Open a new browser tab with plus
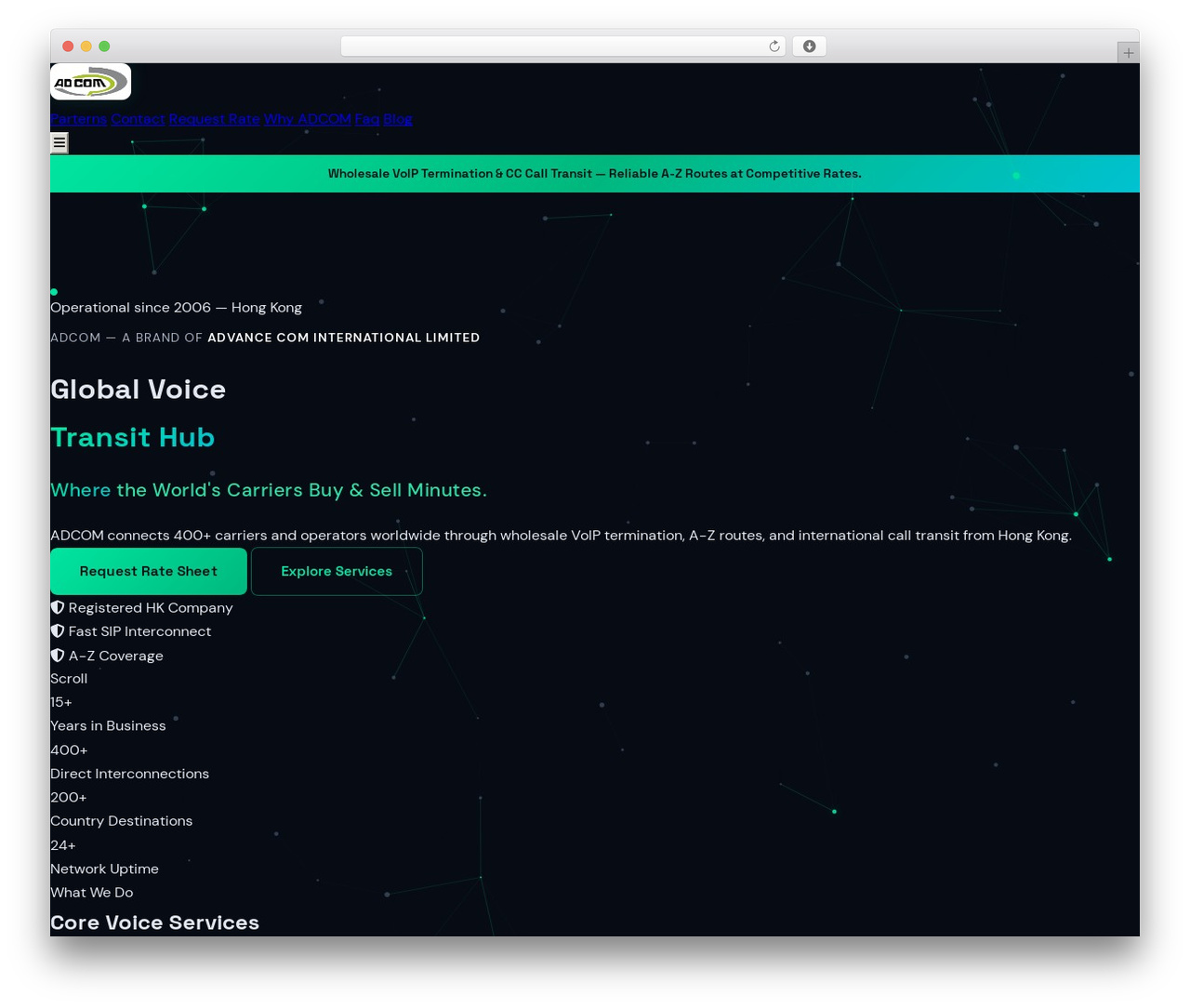 1128,53
